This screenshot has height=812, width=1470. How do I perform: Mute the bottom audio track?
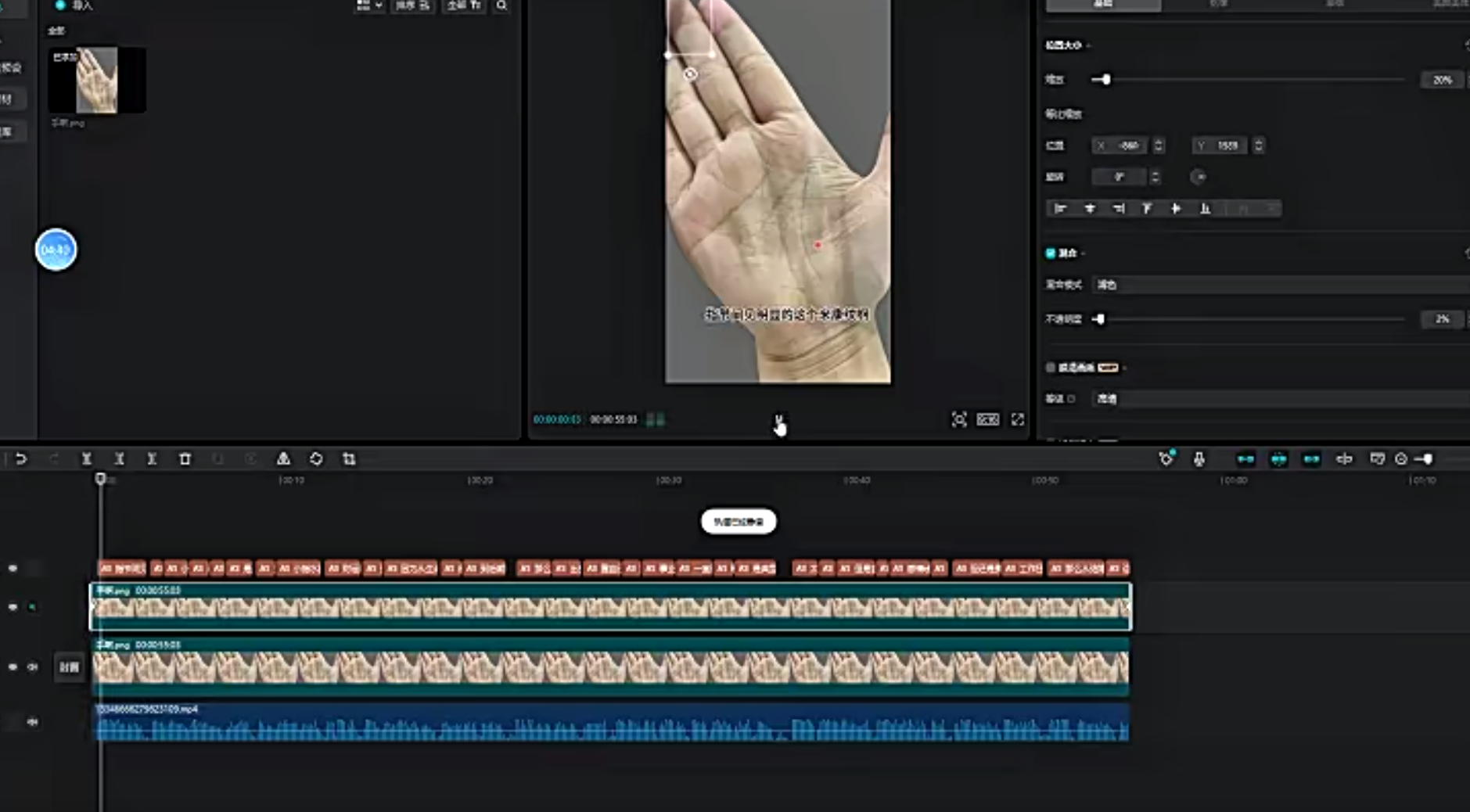click(x=31, y=722)
